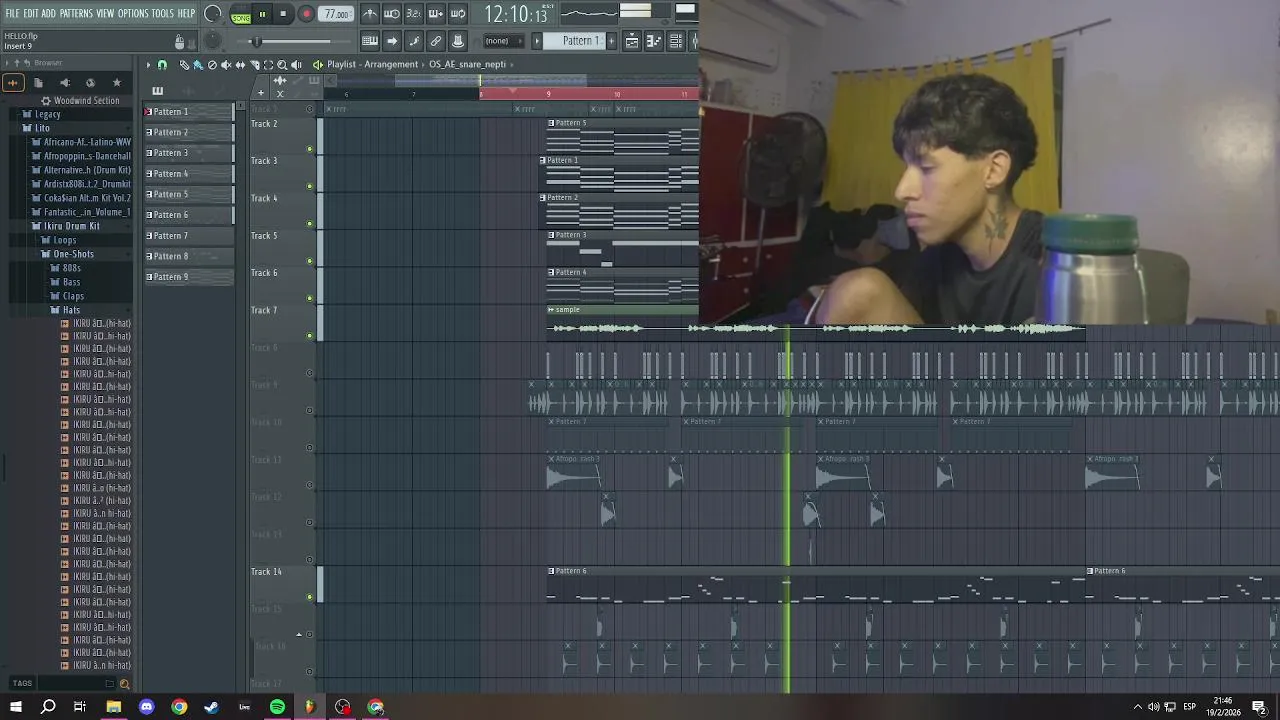Toggle the metronome icon
Viewport: 1280px width, 720px height.
(370, 13)
